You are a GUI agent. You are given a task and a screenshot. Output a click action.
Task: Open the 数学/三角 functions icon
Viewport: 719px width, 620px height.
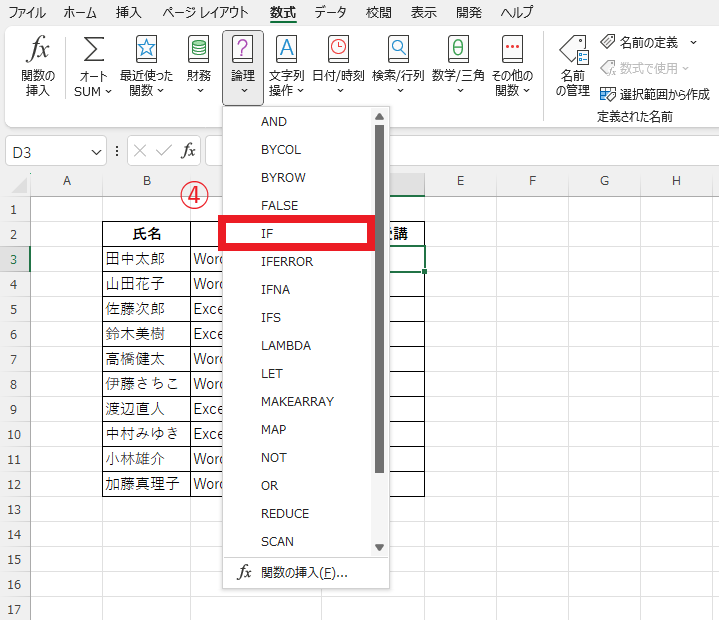tap(458, 49)
